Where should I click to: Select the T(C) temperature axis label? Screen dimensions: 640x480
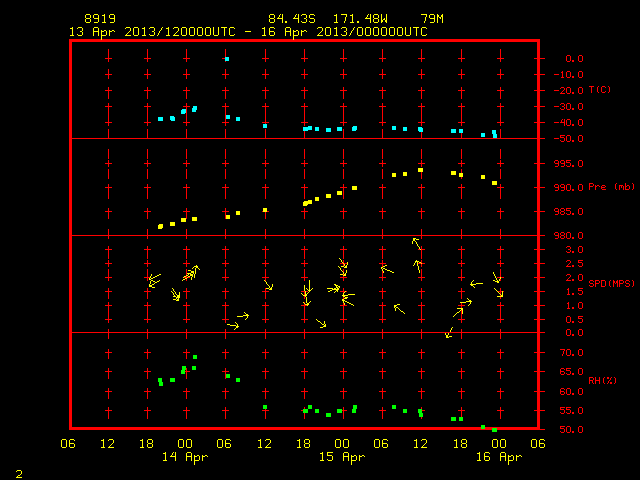tap(600, 90)
